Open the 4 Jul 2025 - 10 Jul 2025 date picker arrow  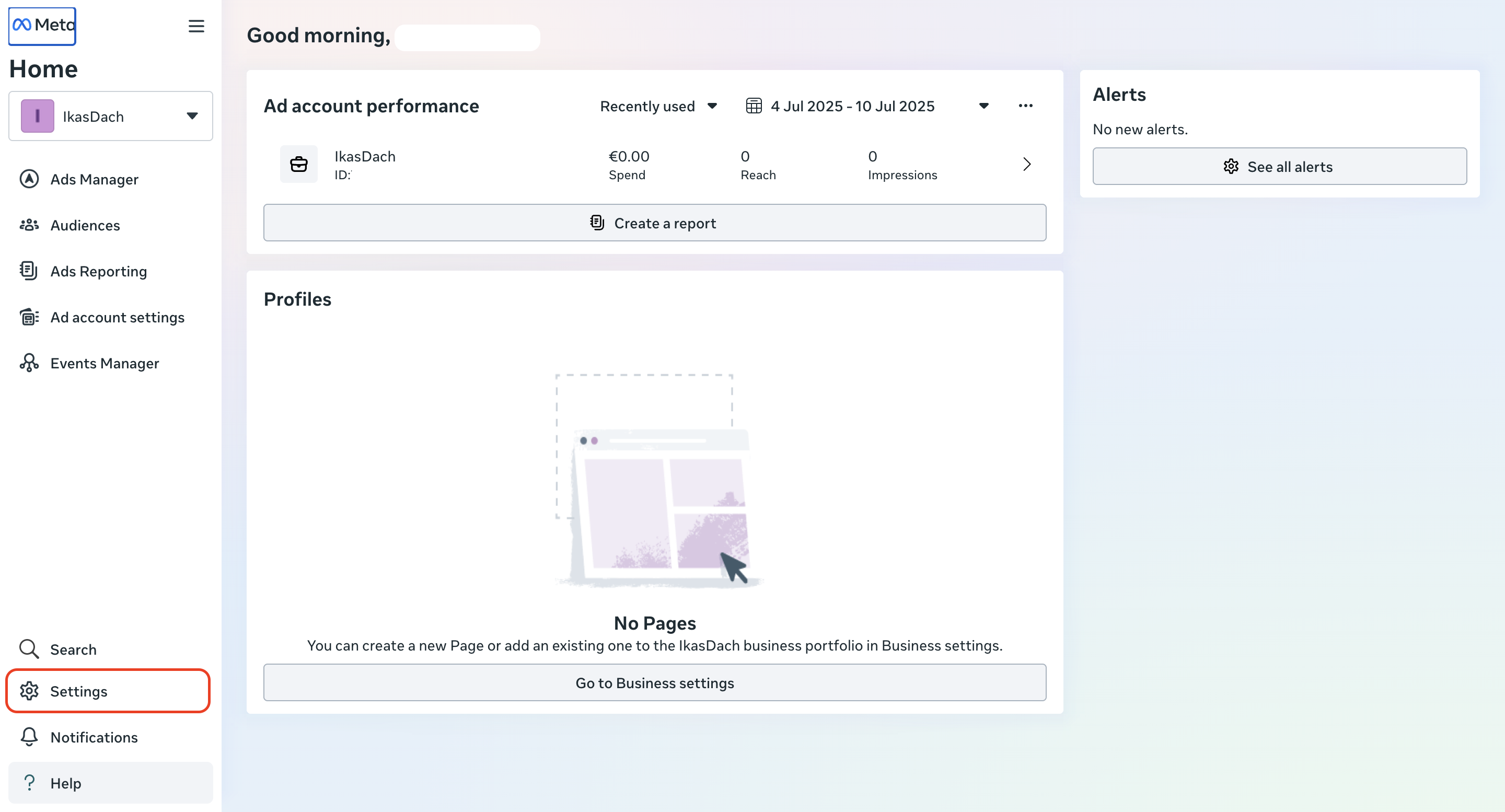(x=984, y=106)
